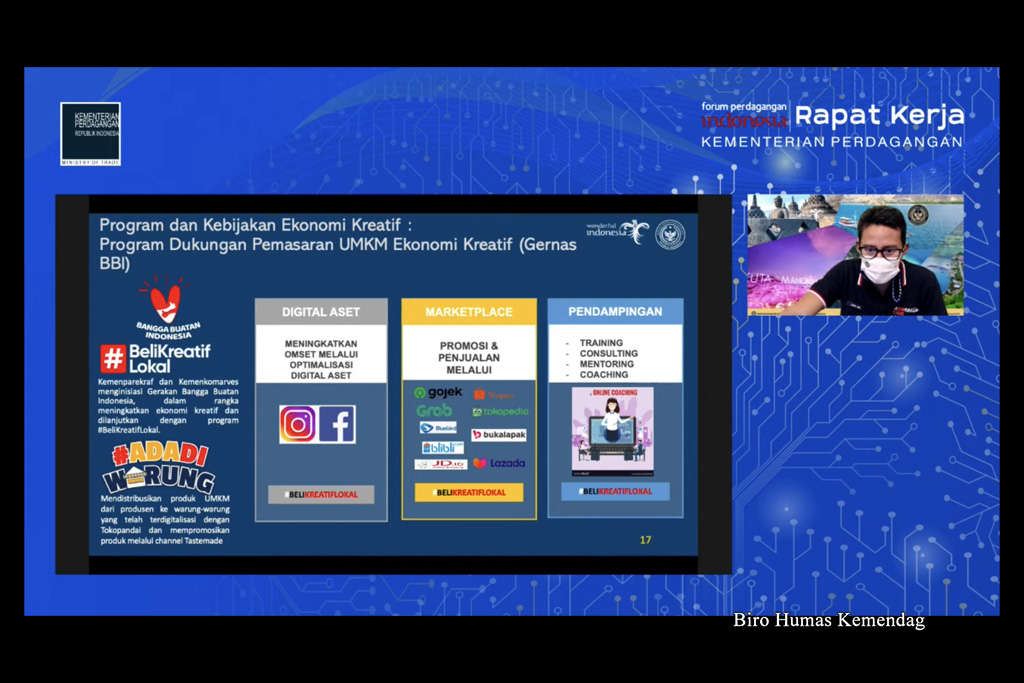Image resolution: width=1024 pixels, height=683 pixels.
Task: Click the "PROMOSI & PENJUALAN MELALUI" text
Action: coord(469,358)
